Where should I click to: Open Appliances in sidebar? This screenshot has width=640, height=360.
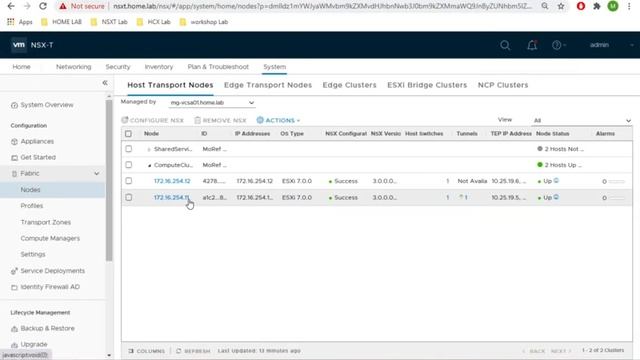click(33, 141)
